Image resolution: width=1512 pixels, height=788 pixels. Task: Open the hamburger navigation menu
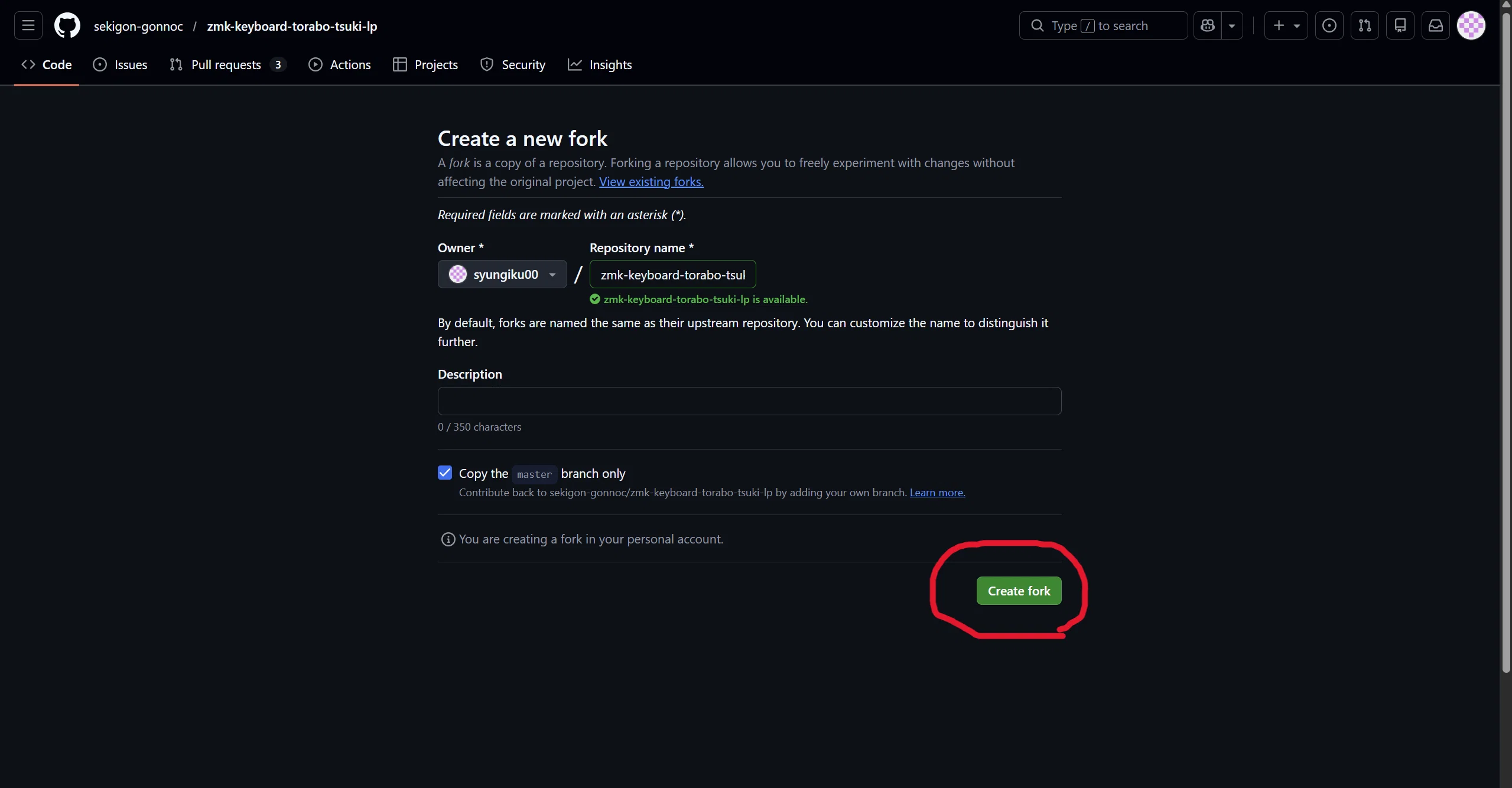click(28, 26)
